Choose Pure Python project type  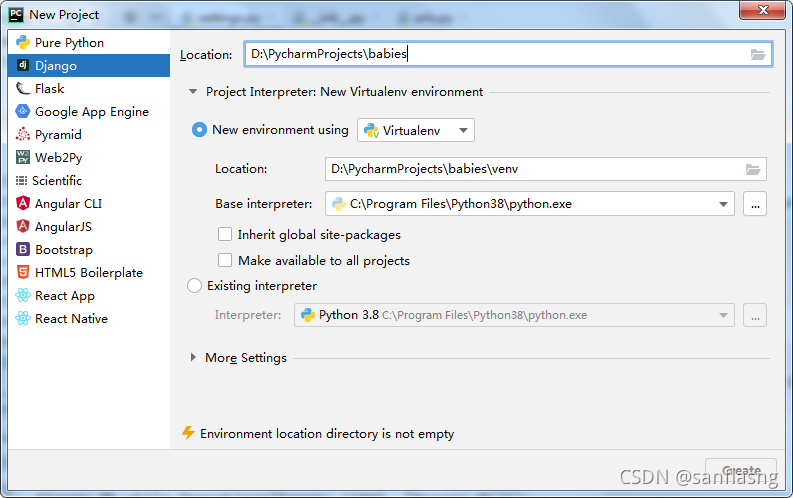pos(89,42)
